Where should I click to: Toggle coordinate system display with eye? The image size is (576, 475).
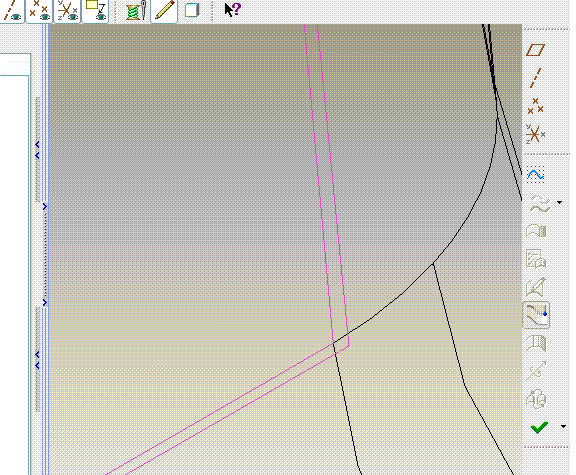(x=67, y=11)
